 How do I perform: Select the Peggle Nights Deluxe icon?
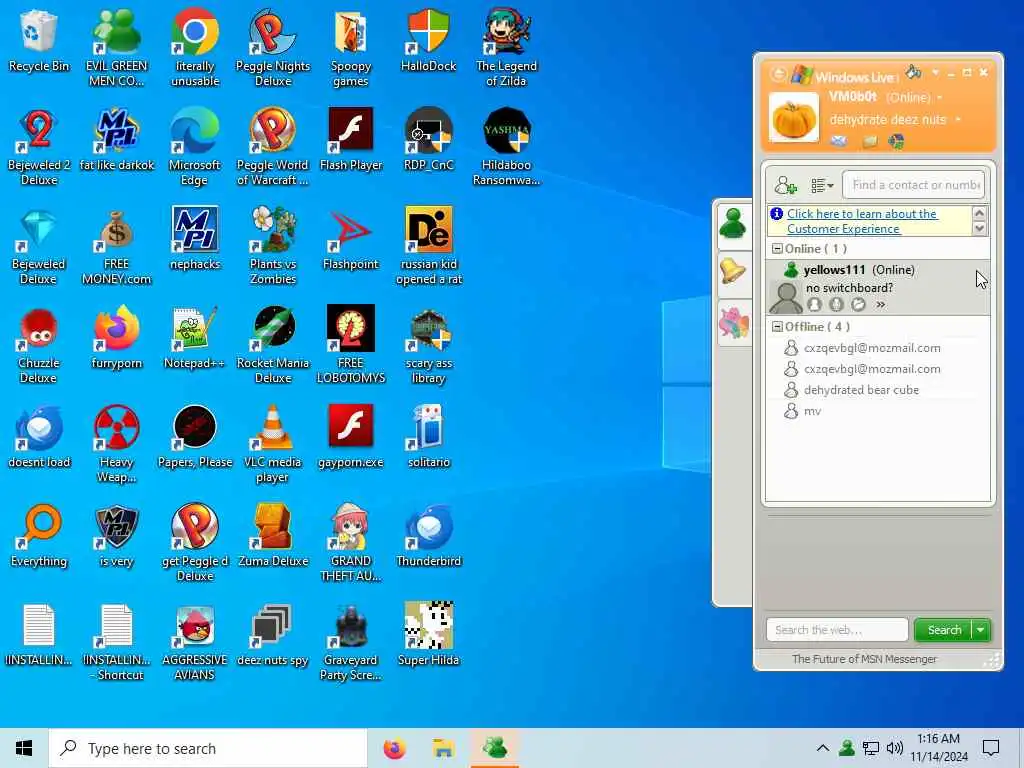point(273,47)
